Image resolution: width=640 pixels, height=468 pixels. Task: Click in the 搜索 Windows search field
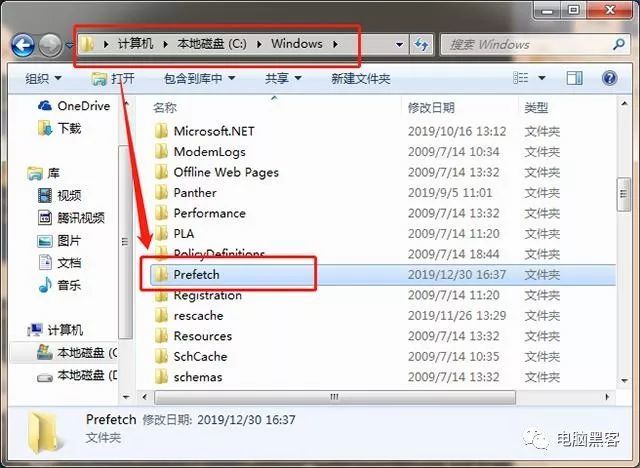[x=526, y=44]
